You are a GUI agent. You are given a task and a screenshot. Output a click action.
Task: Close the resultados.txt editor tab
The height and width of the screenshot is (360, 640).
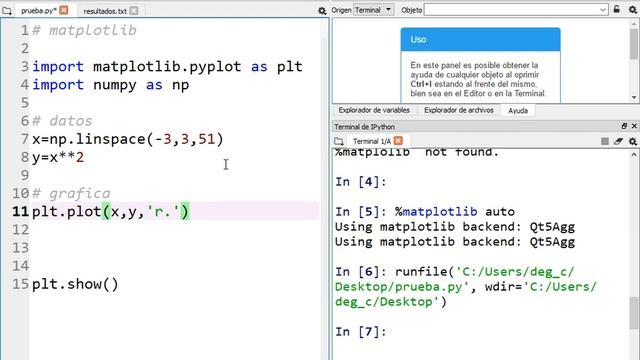coord(133,11)
